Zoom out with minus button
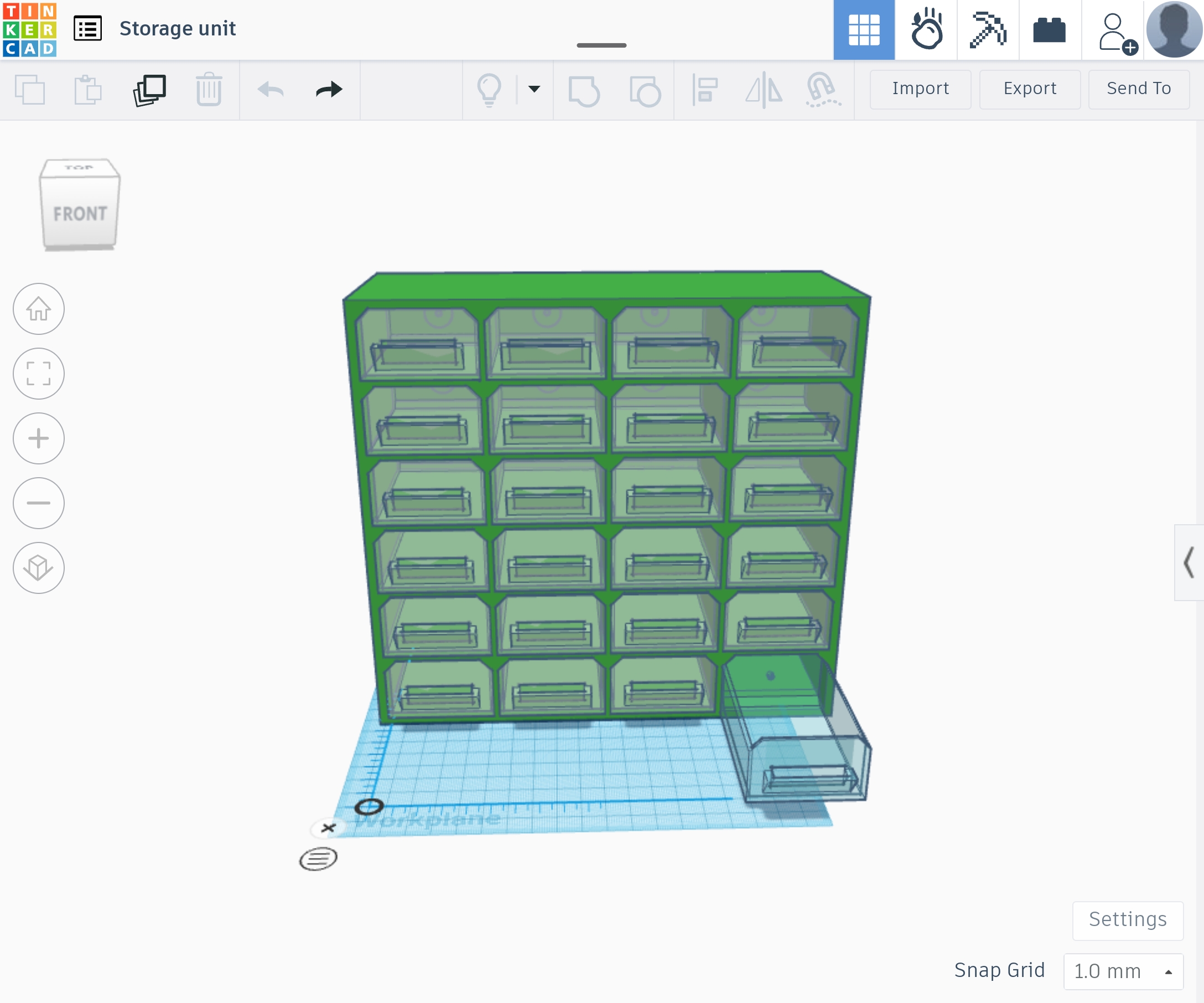The image size is (1204, 1003). [38, 504]
